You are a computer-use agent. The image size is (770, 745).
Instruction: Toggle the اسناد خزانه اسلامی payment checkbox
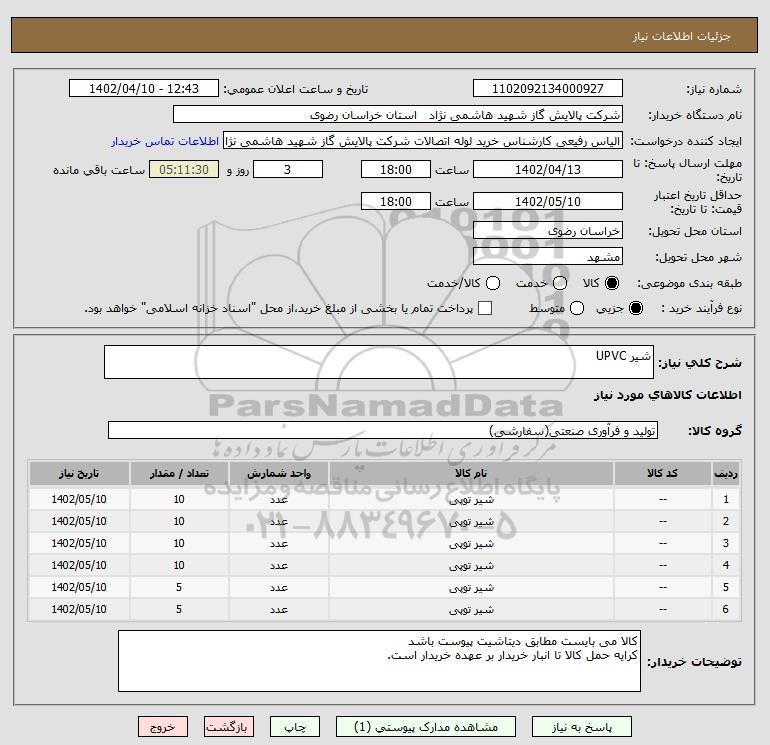[485, 308]
